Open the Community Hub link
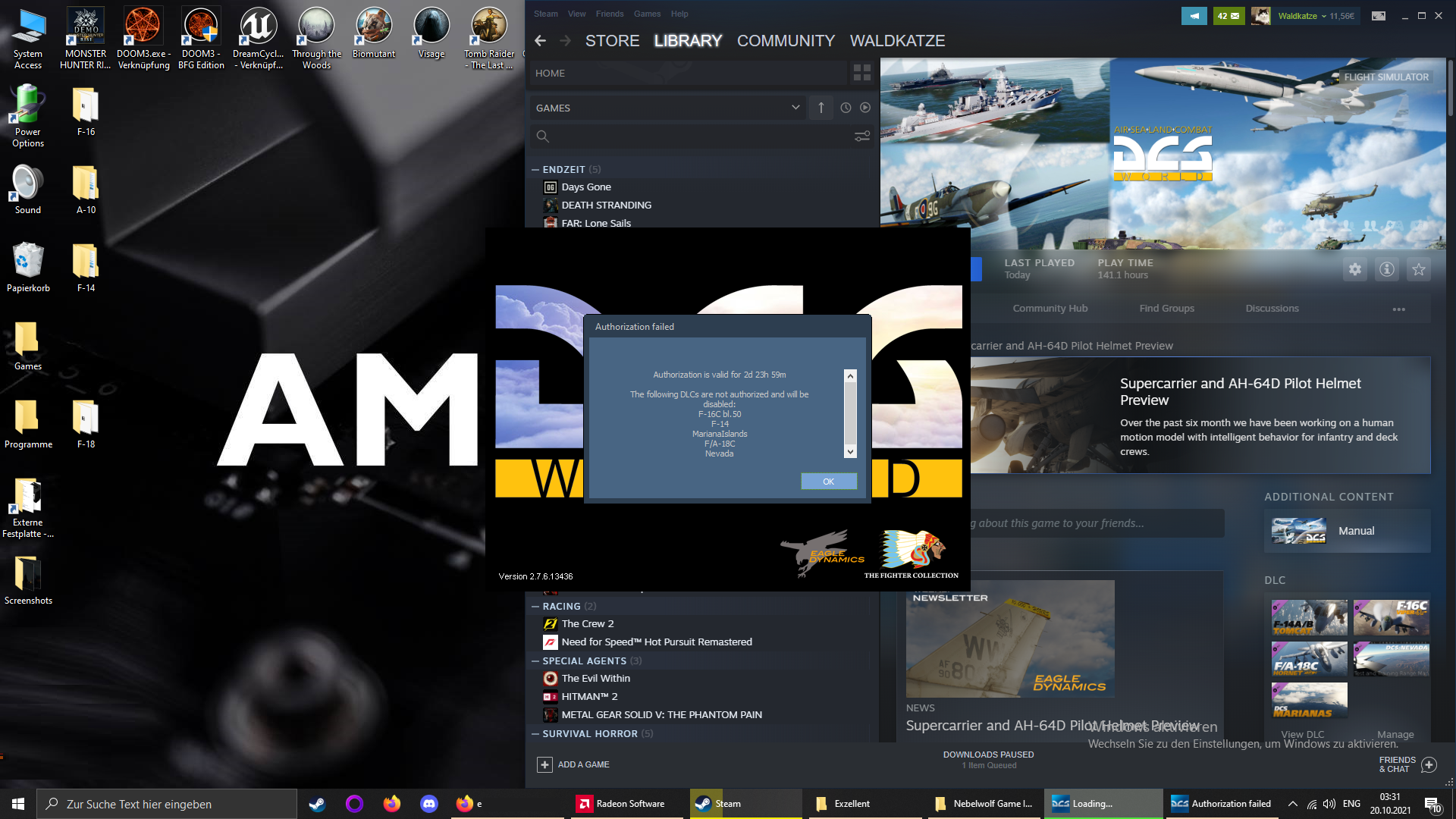This screenshot has width=1456, height=819. (1050, 309)
